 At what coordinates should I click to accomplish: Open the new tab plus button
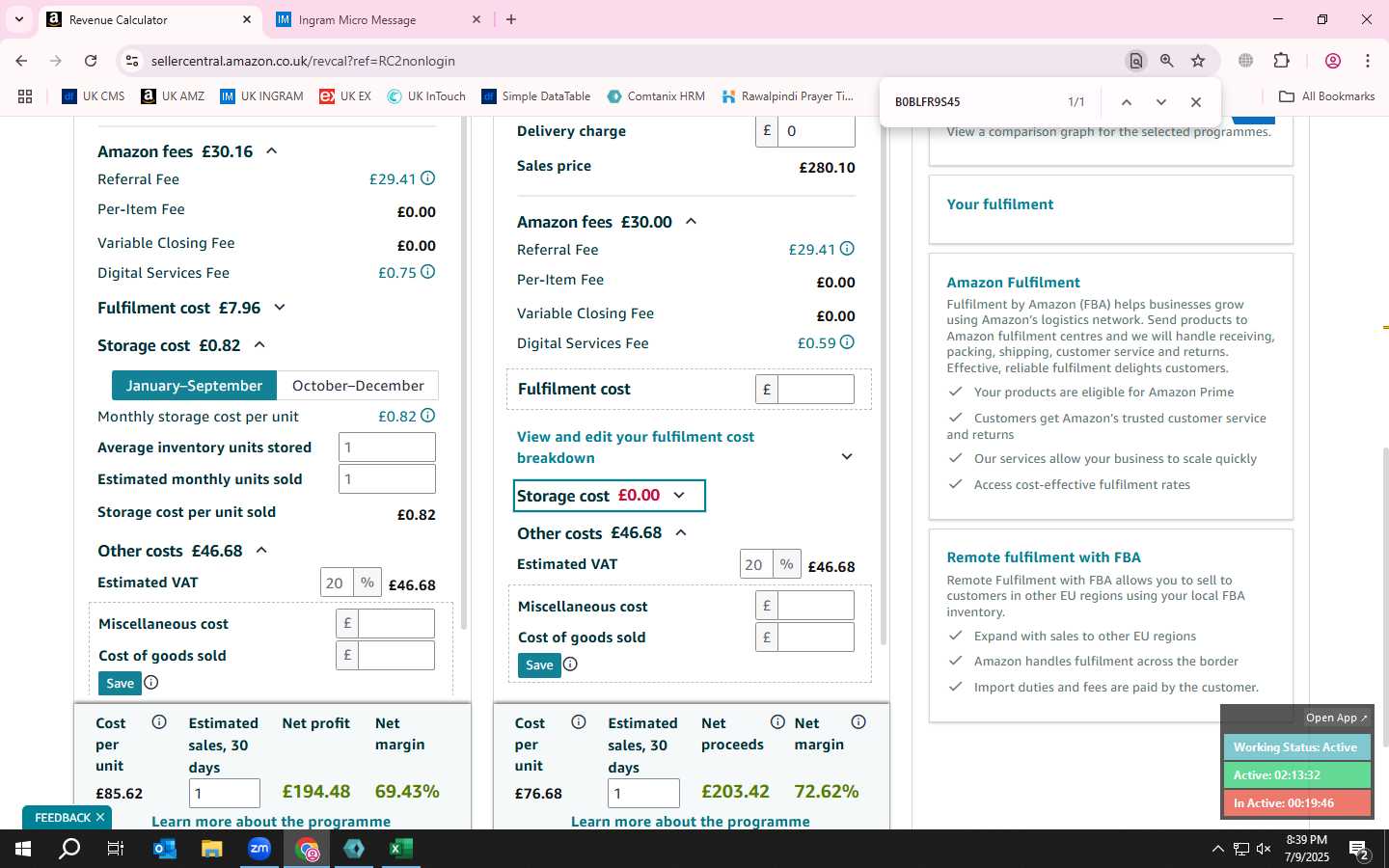pyautogui.click(x=511, y=19)
